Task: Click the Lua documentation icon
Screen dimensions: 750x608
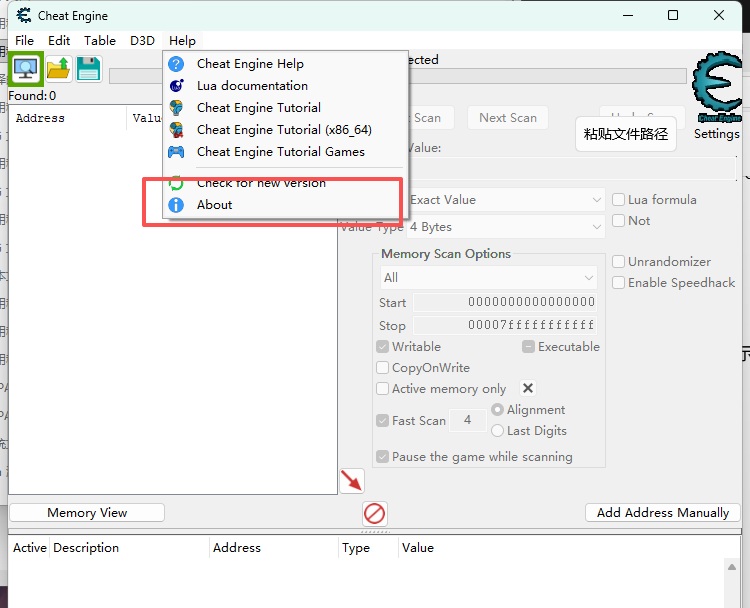Action: tap(176, 86)
